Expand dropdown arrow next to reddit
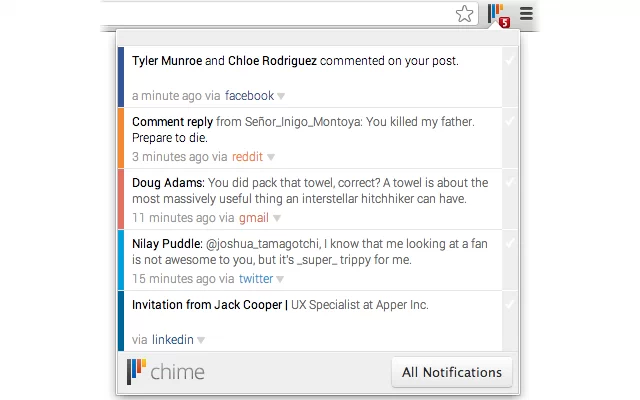640x400 pixels. pyautogui.click(x=271, y=157)
